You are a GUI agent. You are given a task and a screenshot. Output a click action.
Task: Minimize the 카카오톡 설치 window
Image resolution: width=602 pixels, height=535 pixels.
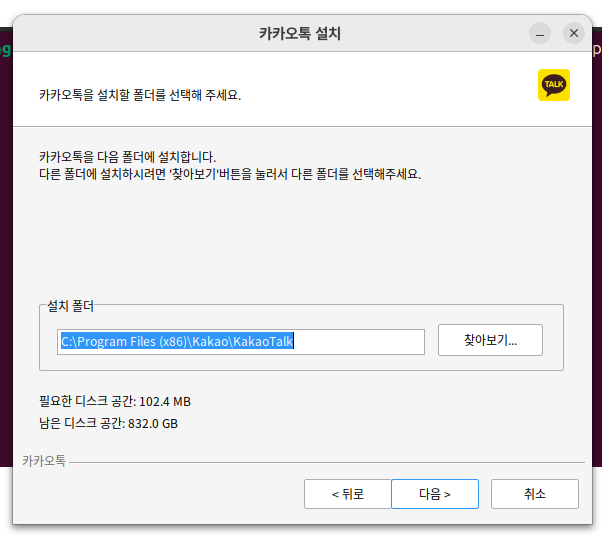pyautogui.click(x=540, y=33)
